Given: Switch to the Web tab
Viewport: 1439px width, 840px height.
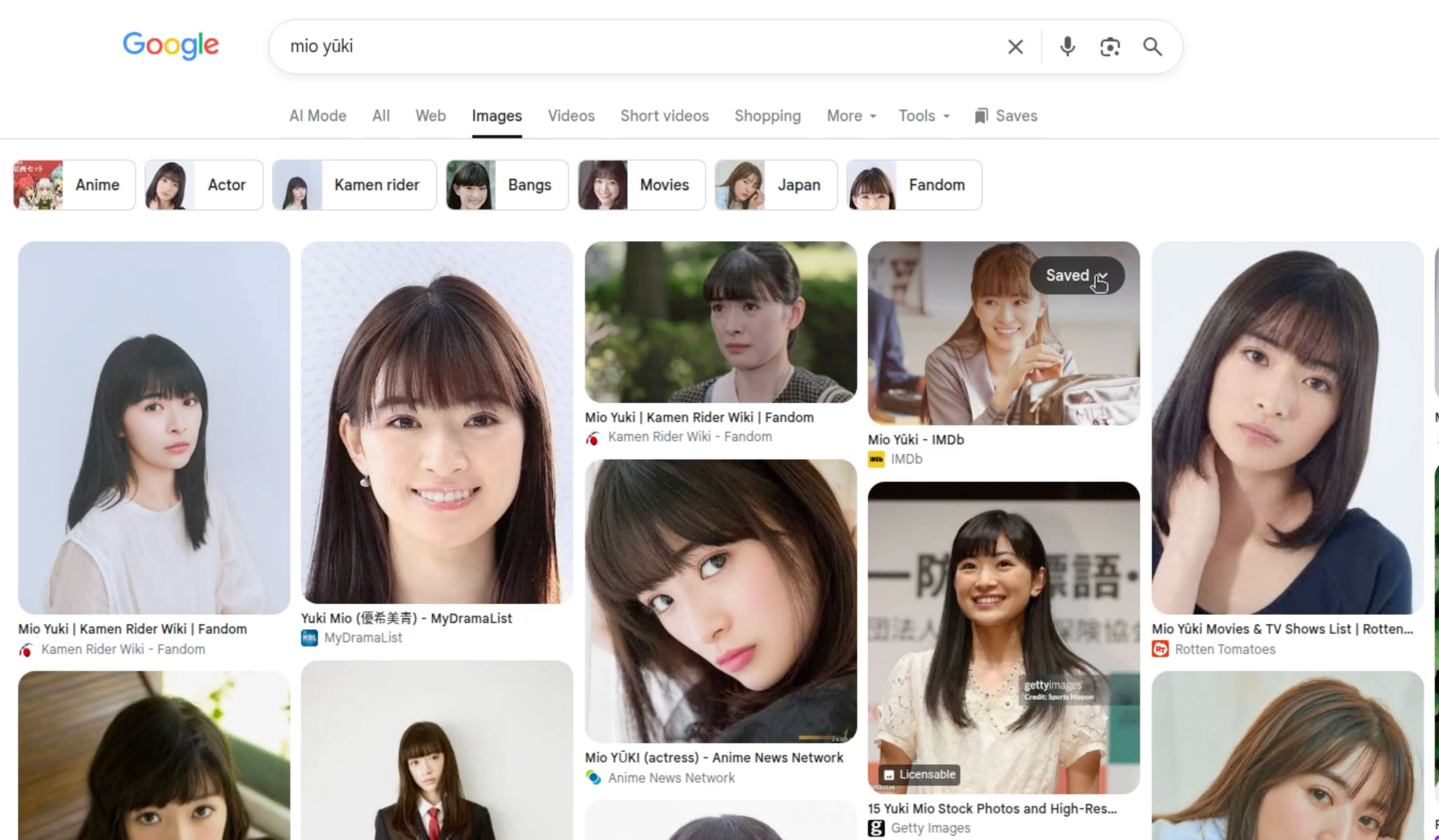Looking at the screenshot, I should (431, 116).
